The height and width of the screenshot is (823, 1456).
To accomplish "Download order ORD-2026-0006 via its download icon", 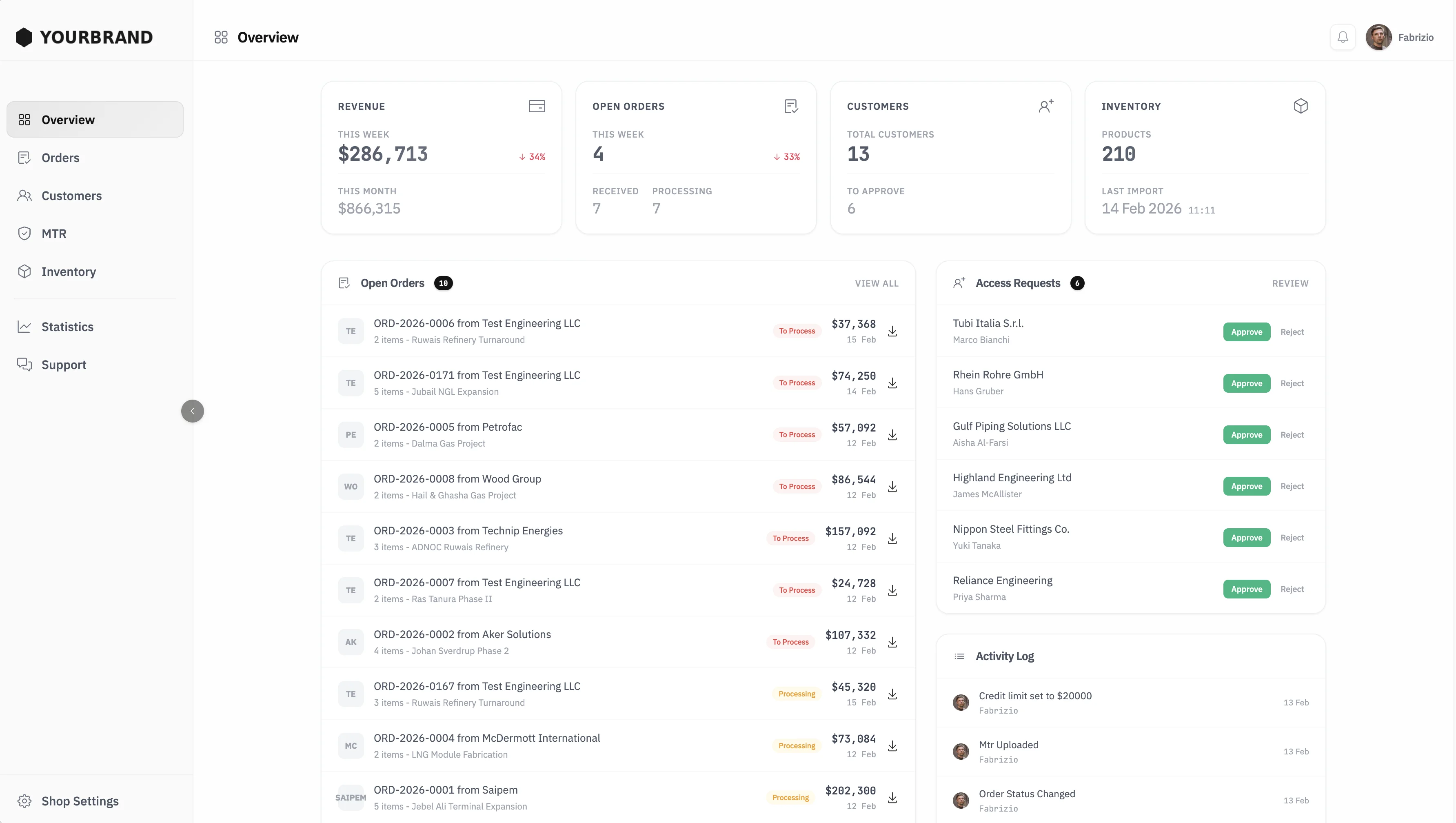I will click(892, 331).
